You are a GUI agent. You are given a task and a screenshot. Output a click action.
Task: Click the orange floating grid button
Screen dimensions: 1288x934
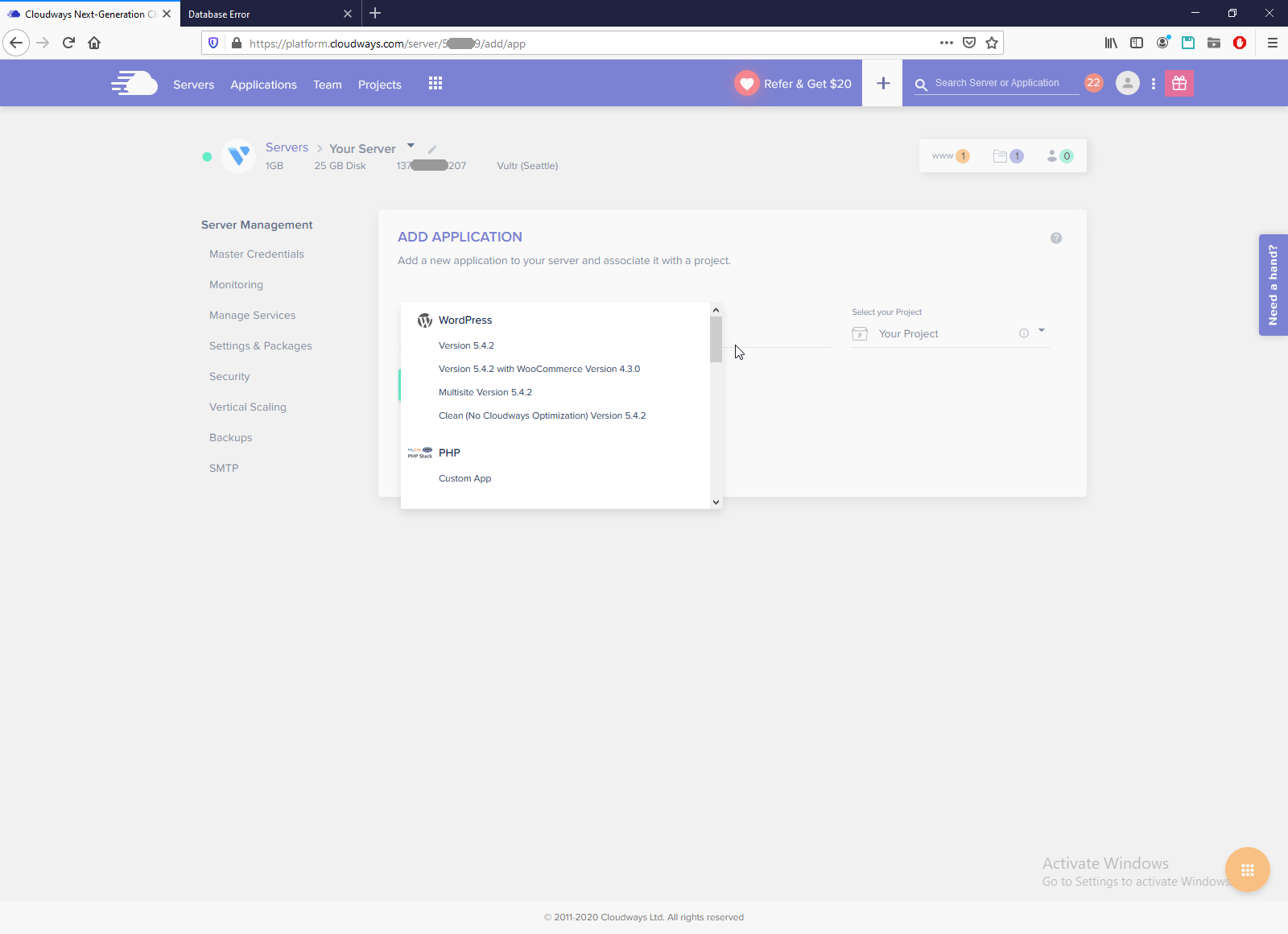point(1248,870)
